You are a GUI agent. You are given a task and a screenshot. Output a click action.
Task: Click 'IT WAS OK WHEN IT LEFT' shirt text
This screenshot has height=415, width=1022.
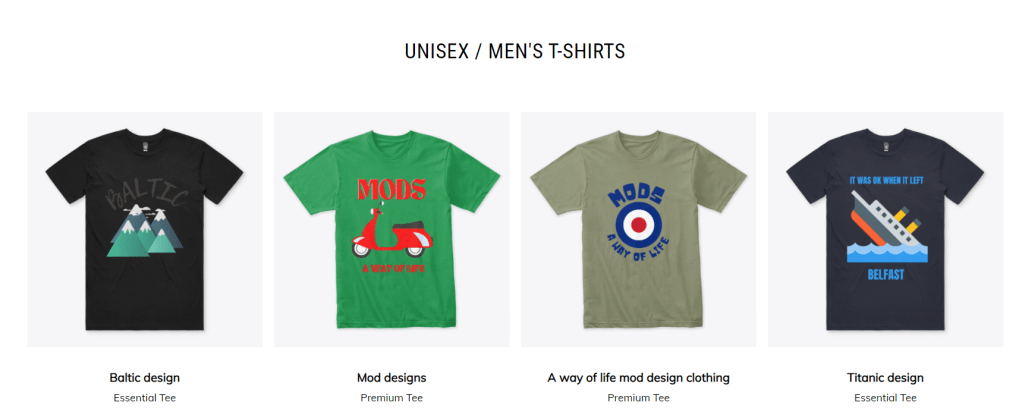886,179
